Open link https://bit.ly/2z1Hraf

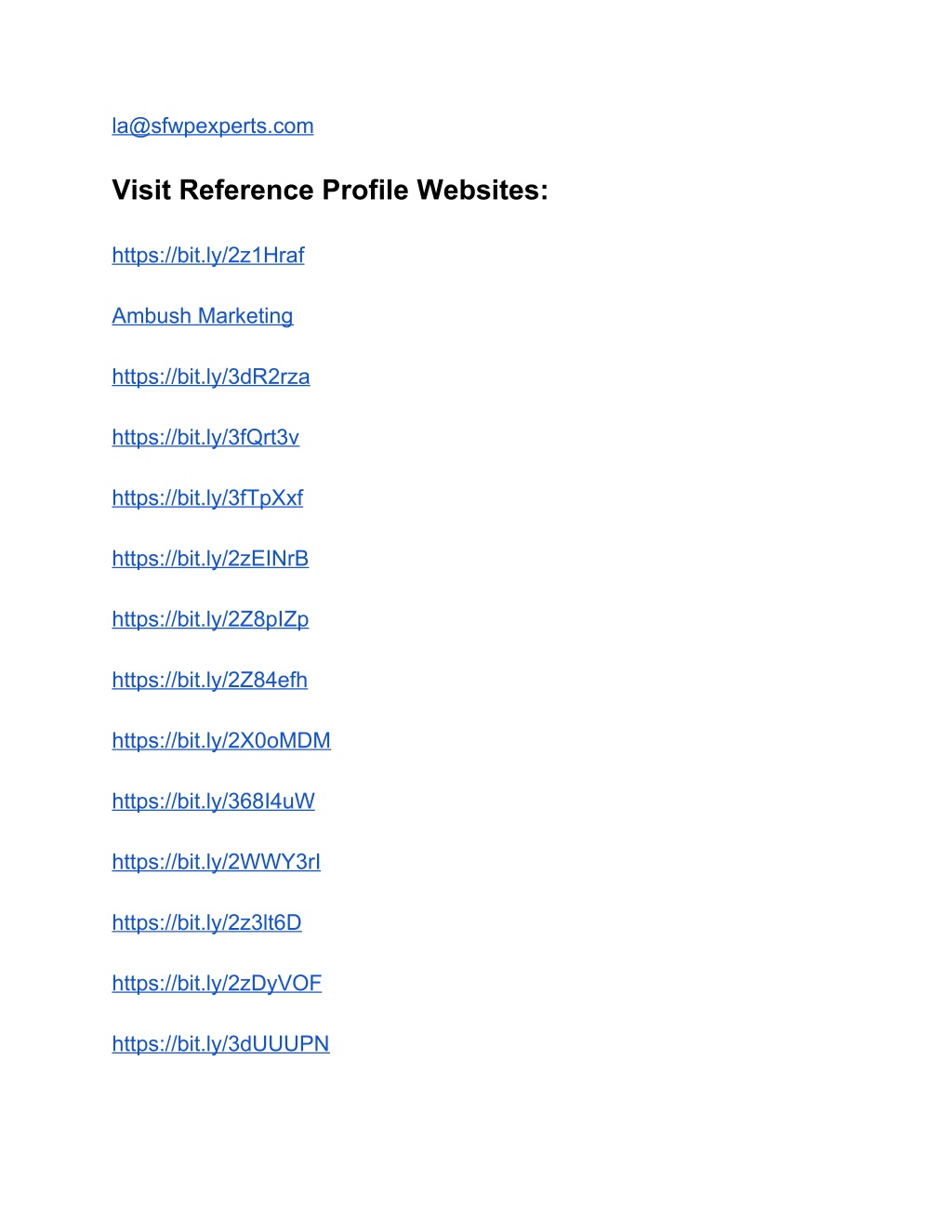coord(208,256)
